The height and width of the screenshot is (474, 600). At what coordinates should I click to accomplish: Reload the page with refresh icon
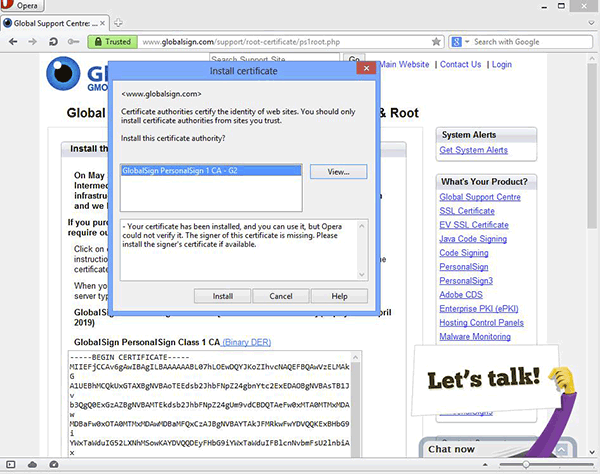[x=53, y=42]
